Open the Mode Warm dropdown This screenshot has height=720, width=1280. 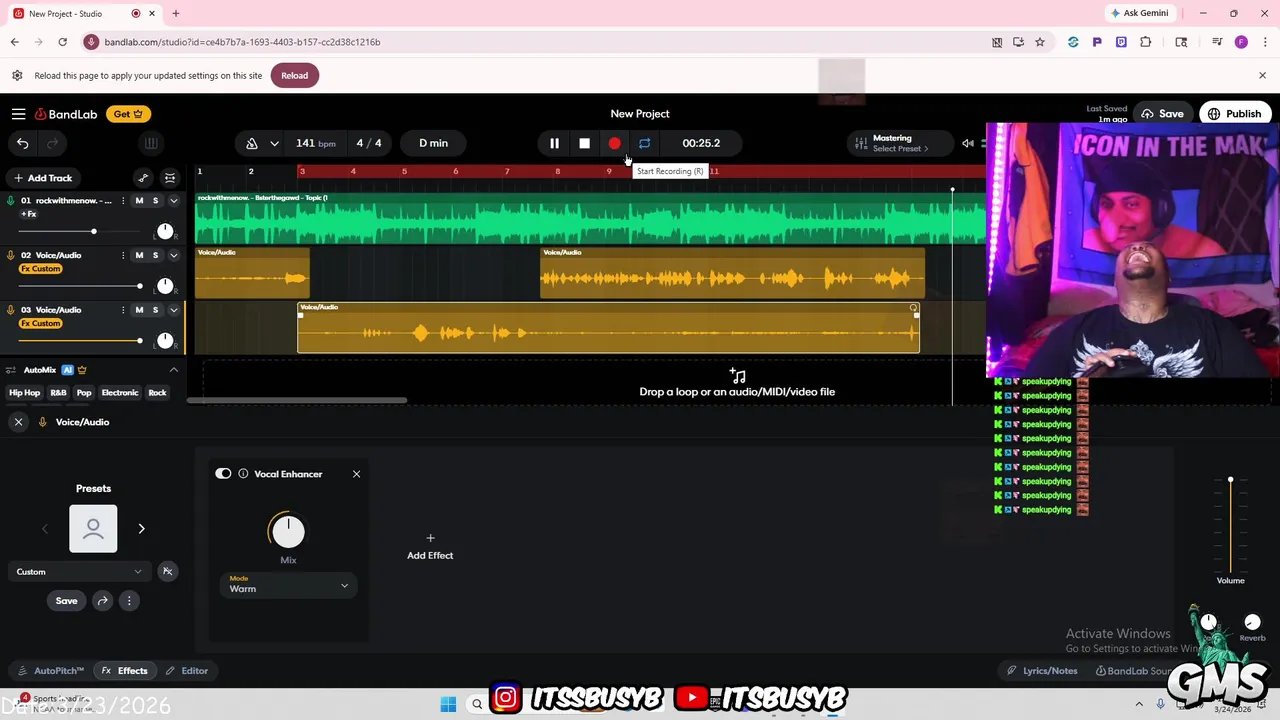[x=288, y=585]
